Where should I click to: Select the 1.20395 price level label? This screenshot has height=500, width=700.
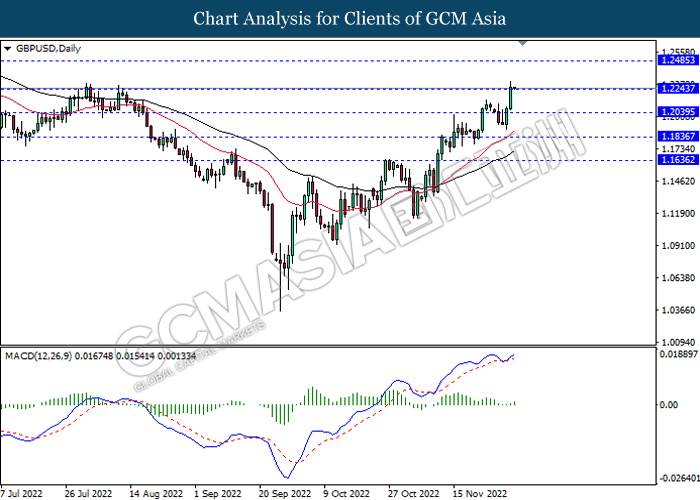click(678, 112)
